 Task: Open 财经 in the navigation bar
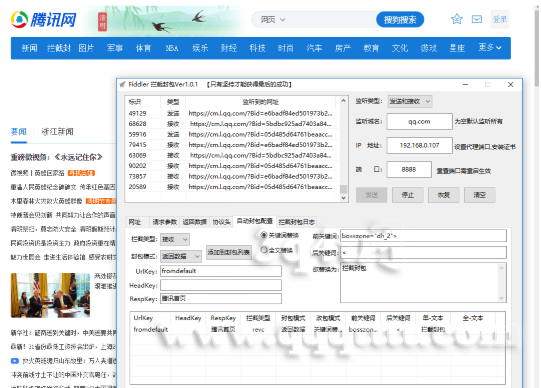pyautogui.click(x=229, y=48)
